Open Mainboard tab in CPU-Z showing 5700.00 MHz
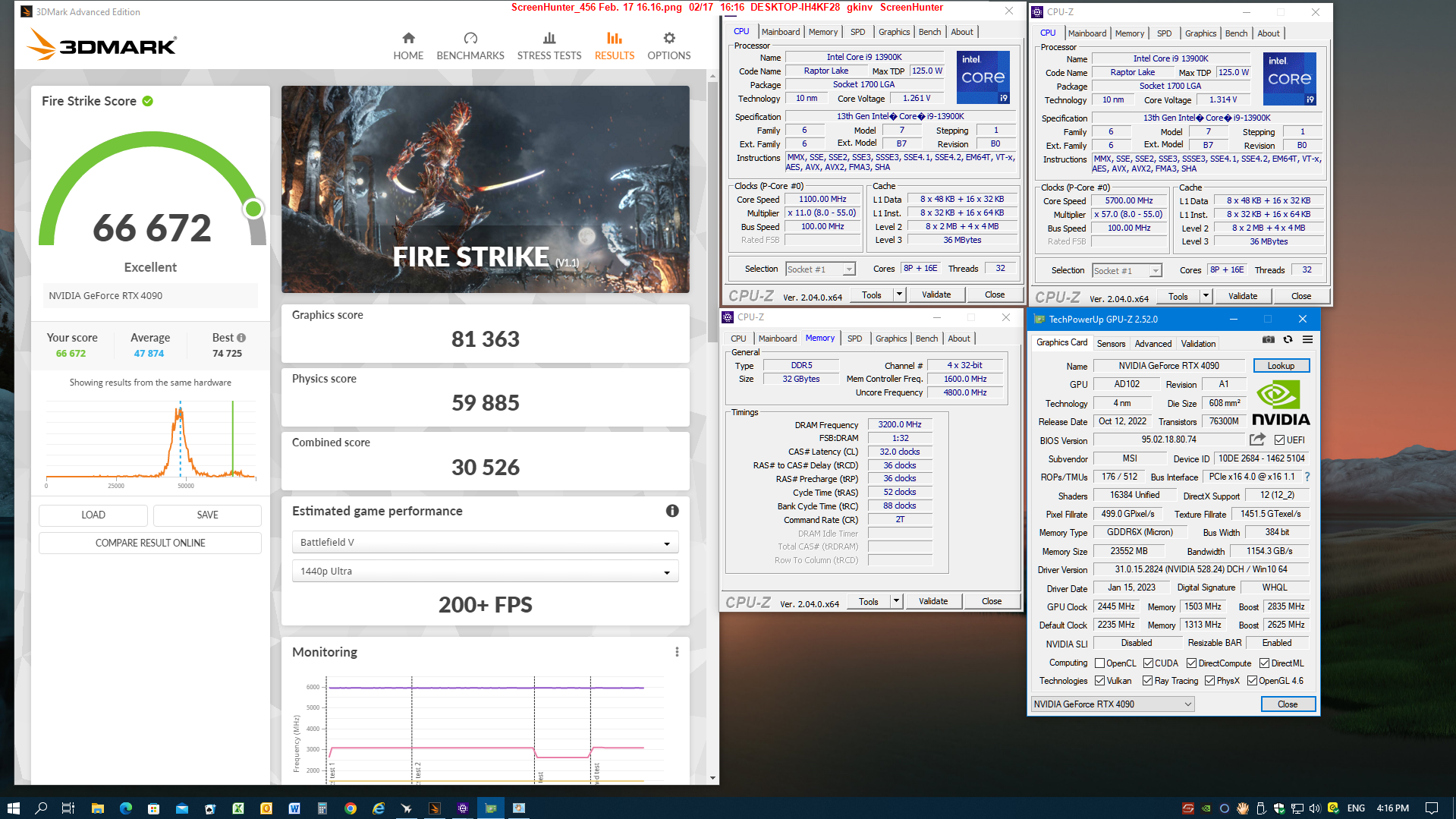Viewport: 1456px width, 819px height. 1086,33
